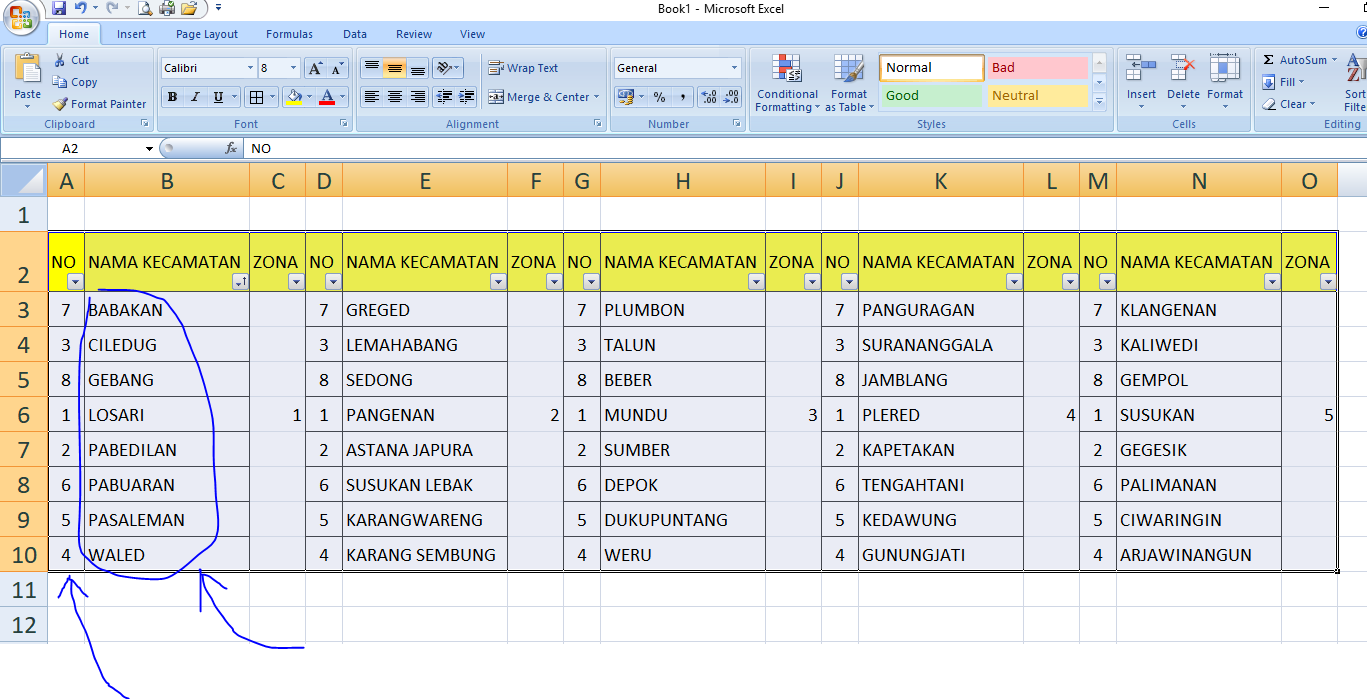Toggle Center horizontal alignment
This screenshot has height=699, width=1367.
pos(395,97)
